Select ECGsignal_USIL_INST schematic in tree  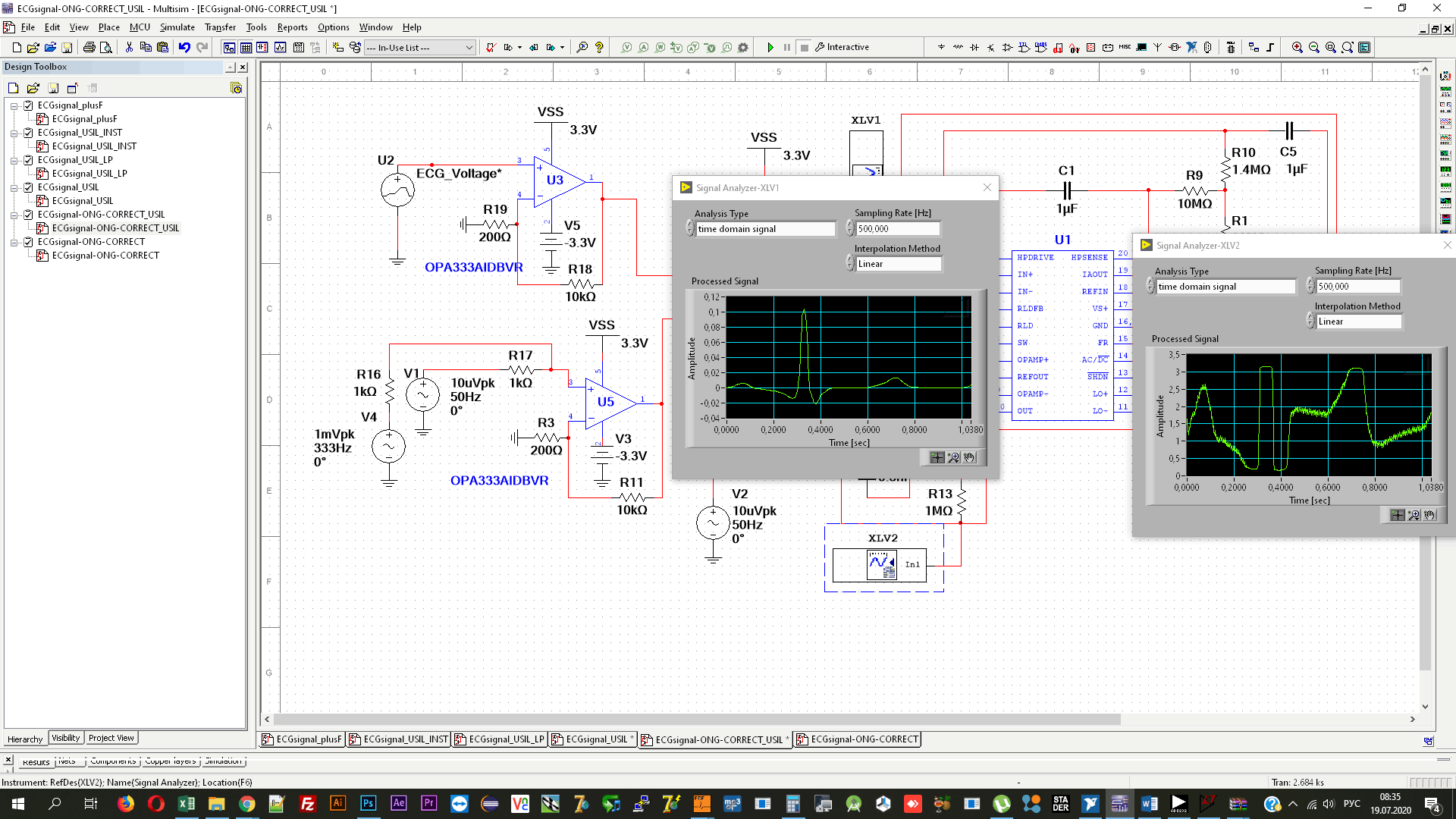pos(94,146)
